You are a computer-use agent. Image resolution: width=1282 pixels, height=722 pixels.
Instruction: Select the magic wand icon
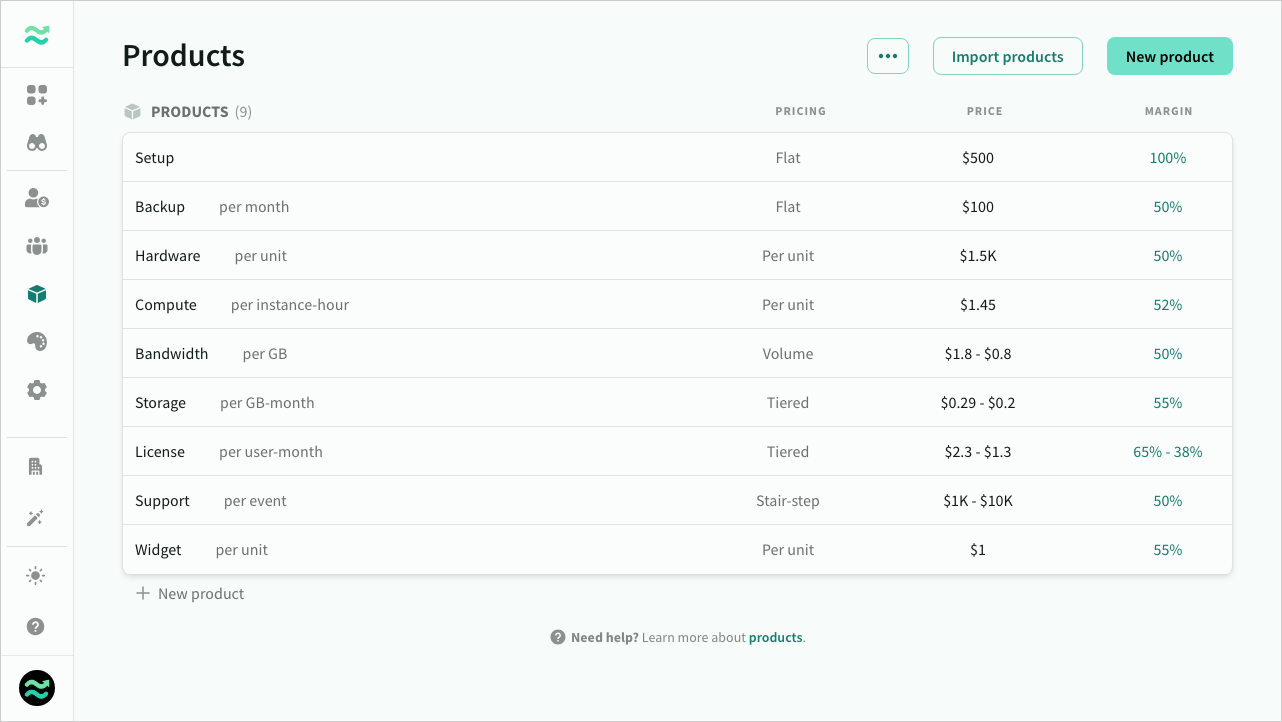37,518
